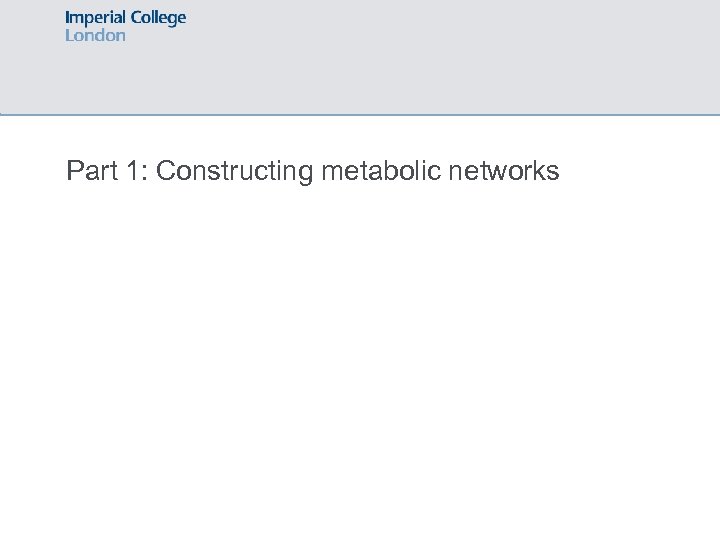Screen dimensions: 720x540
Task: Select the slide title text line
Action: tap(312, 172)
